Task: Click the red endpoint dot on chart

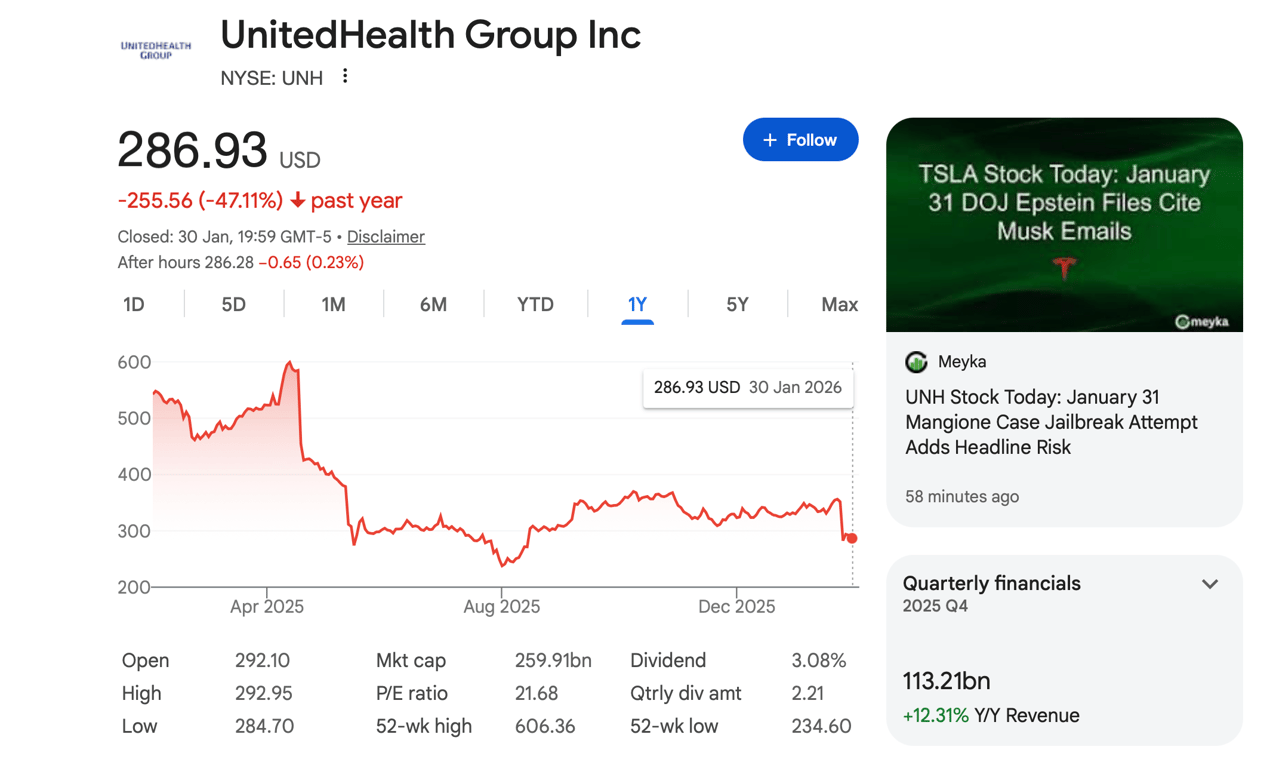Action: pyautogui.click(x=852, y=538)
